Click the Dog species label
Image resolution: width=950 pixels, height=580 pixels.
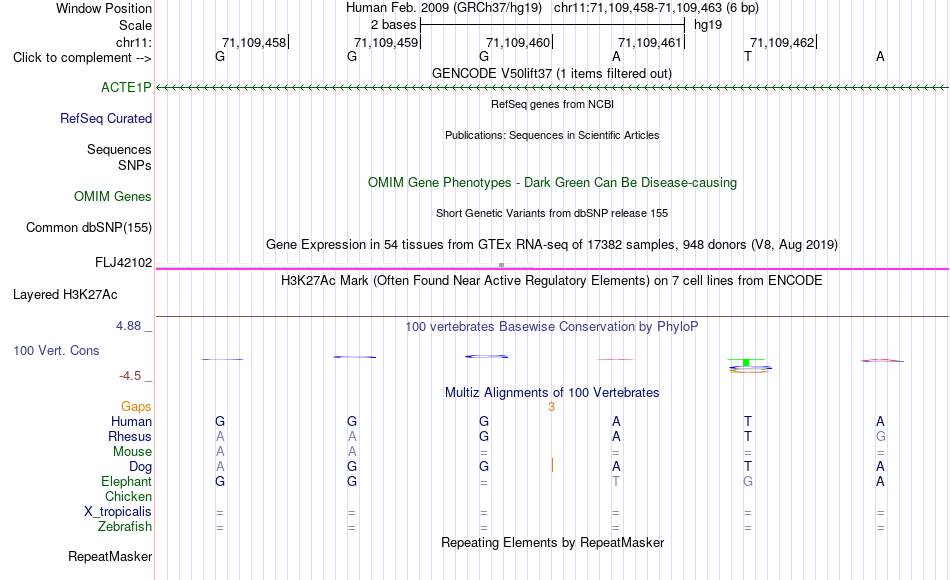pos(141,467)
